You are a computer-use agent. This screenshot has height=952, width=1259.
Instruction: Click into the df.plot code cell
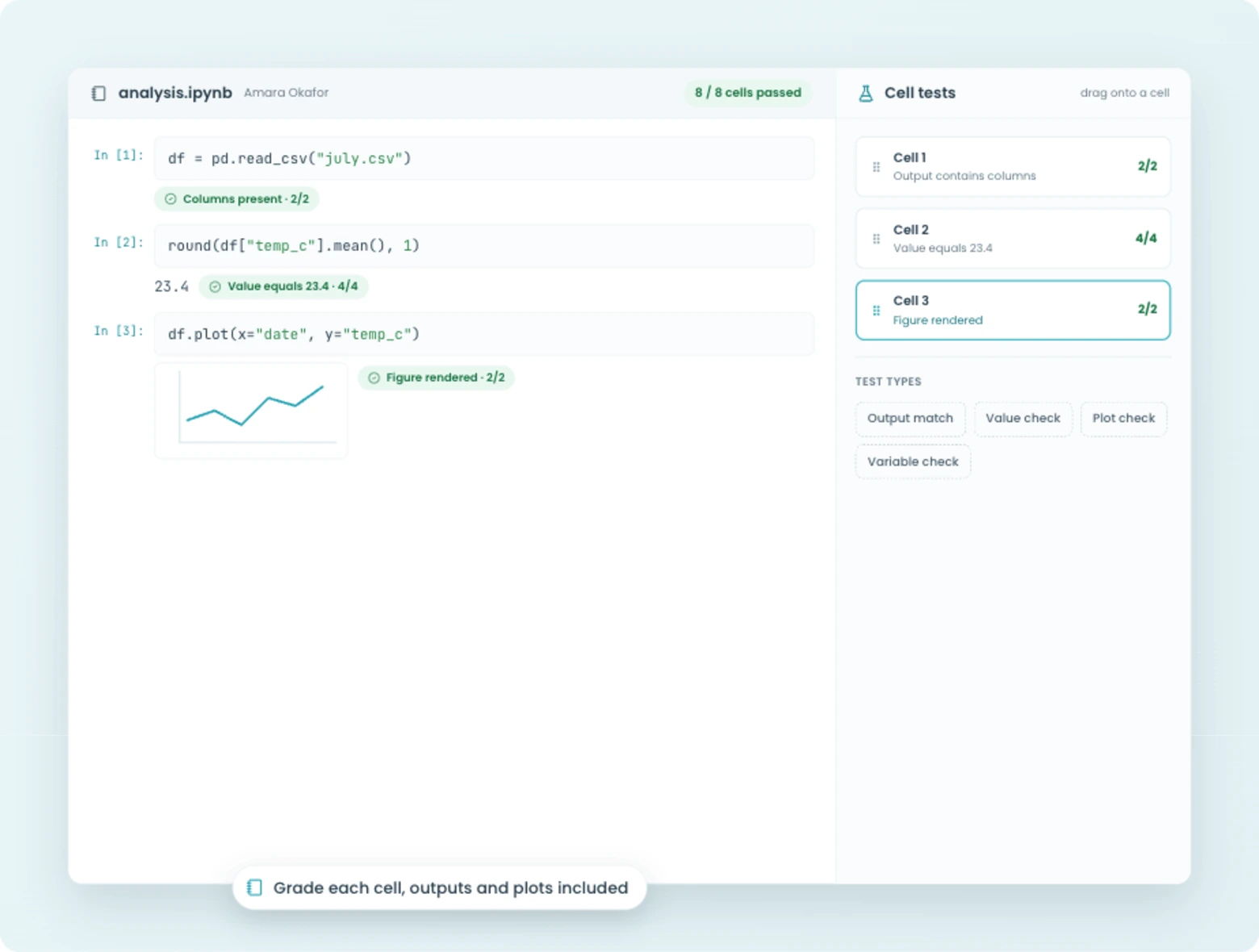(484, 334)
